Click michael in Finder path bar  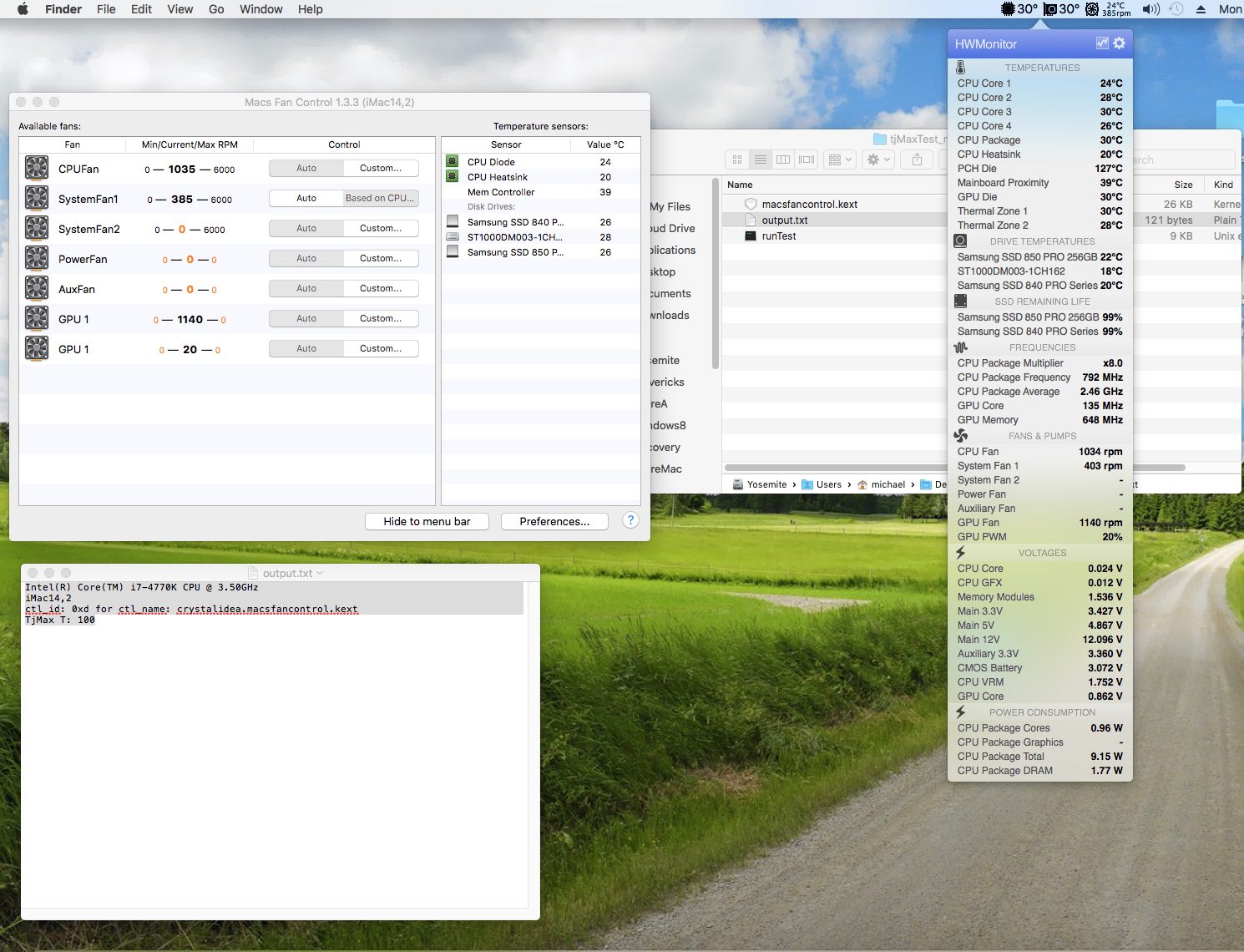pos(881,484)
